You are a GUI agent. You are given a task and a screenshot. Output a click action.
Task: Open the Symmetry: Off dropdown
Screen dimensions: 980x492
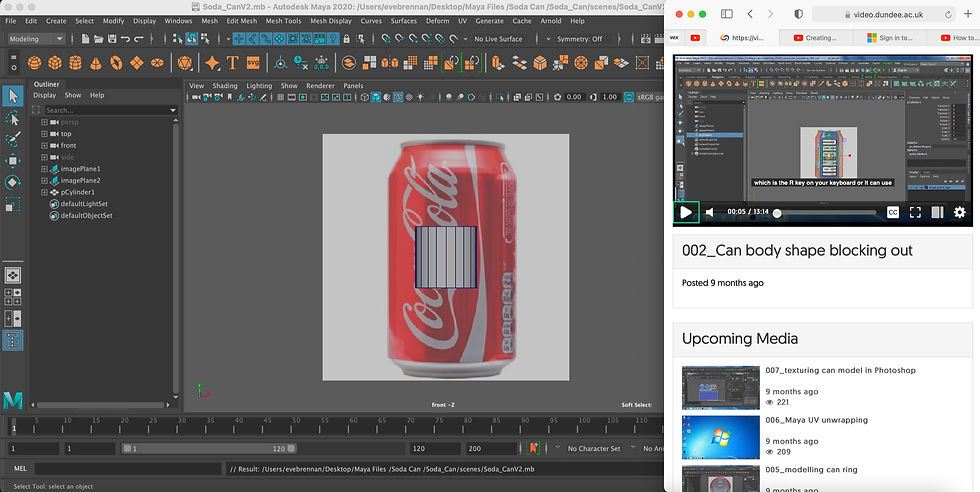579,39
